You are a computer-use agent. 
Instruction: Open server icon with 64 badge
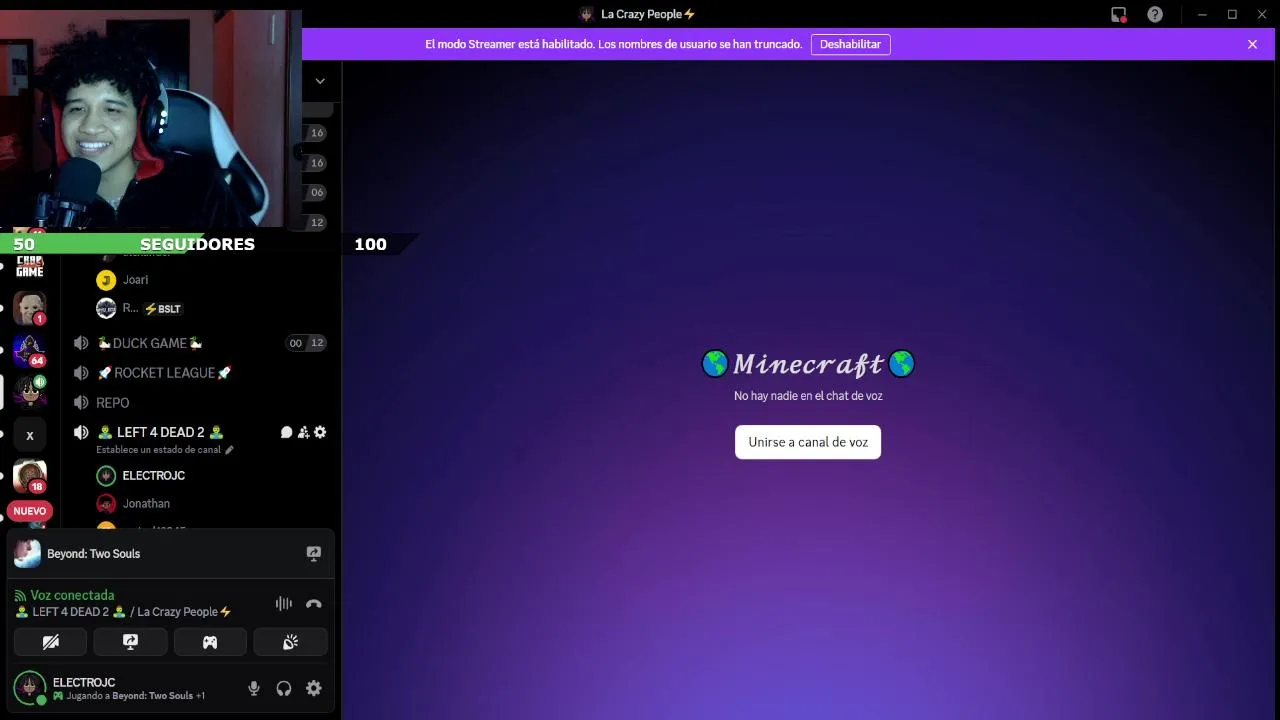(x=29, y=350)
